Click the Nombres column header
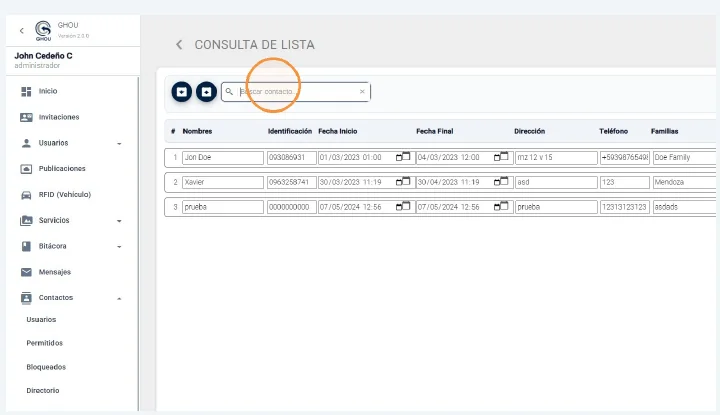This screenshot has height=415, width=720. coord(197,131)
